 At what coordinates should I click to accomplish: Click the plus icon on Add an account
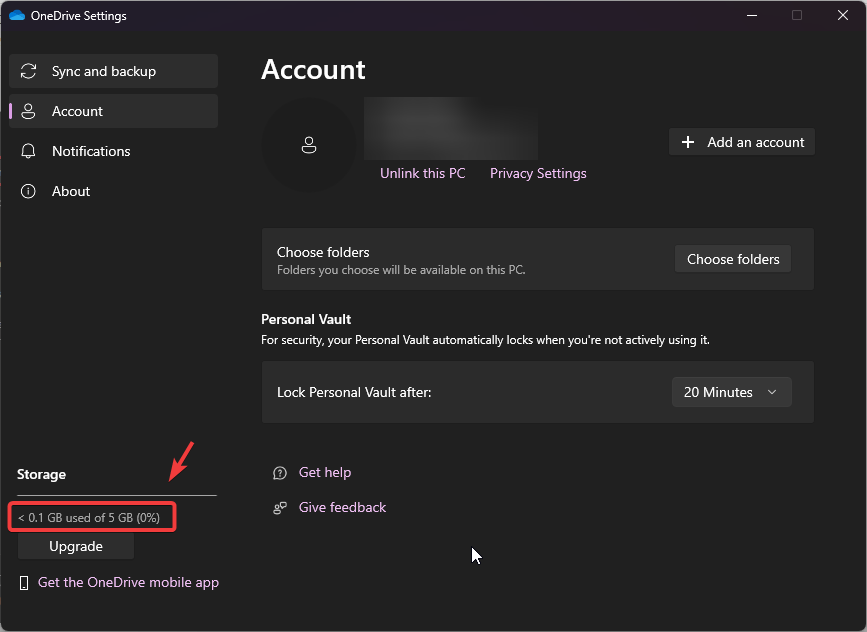click(x=688, y=142)
